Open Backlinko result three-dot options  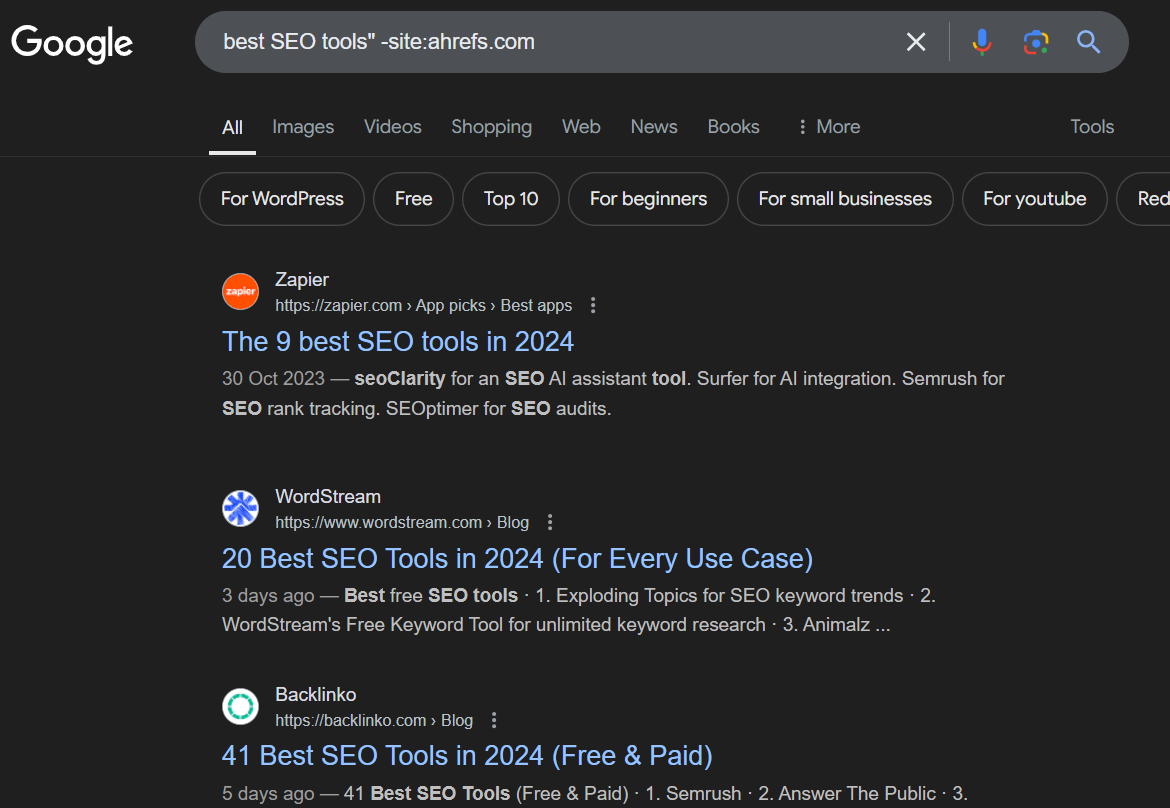click(494, 720)
